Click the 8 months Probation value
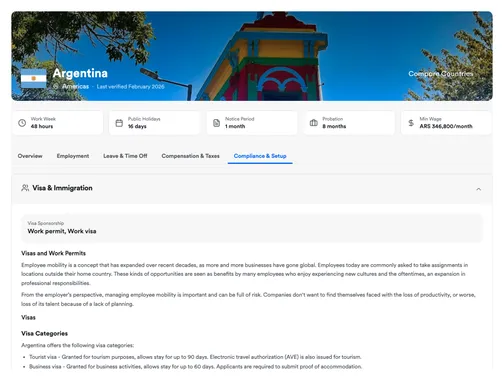 click(334, 126)
